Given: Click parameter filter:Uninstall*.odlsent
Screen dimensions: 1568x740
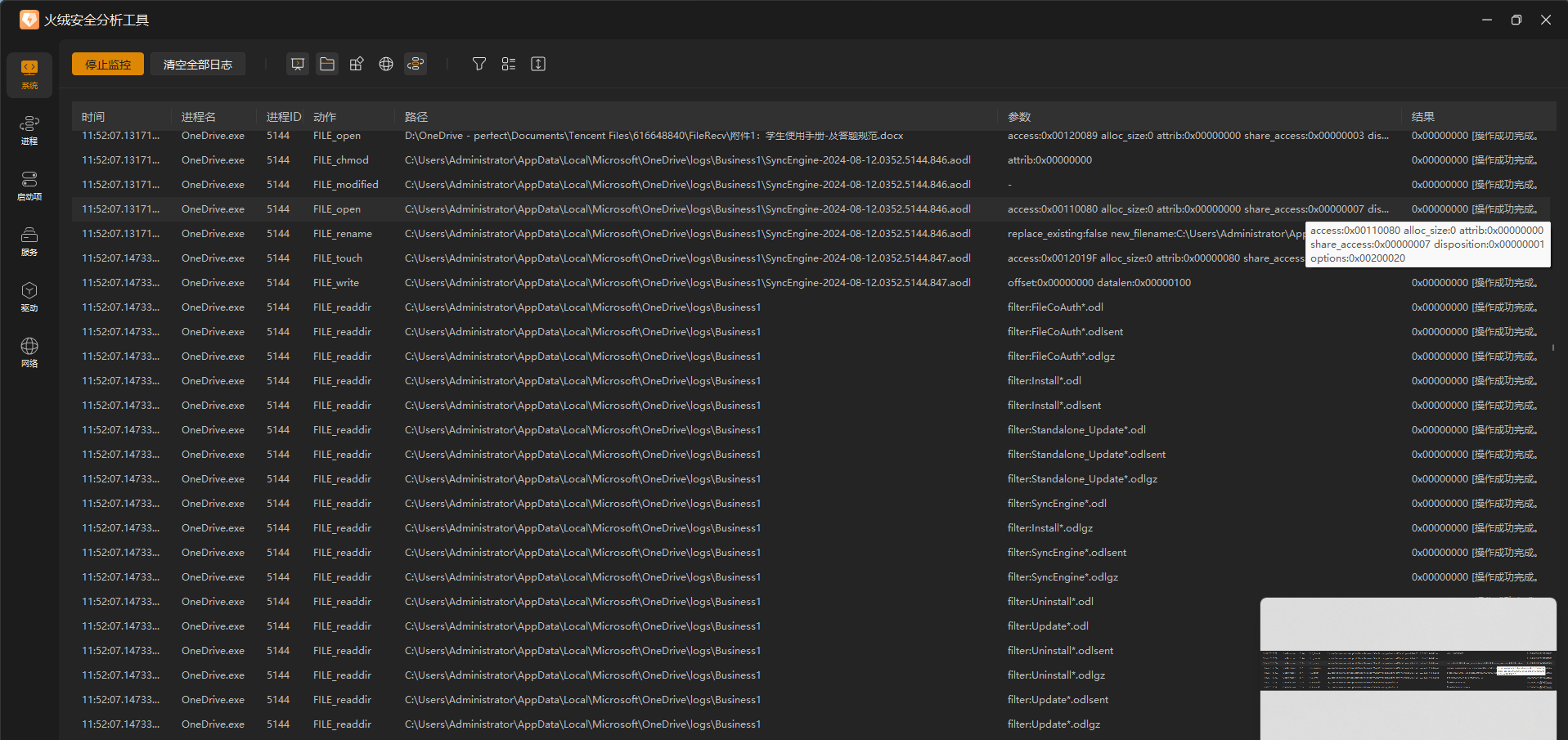Looking at the screenshot, I should [1060, 651].
